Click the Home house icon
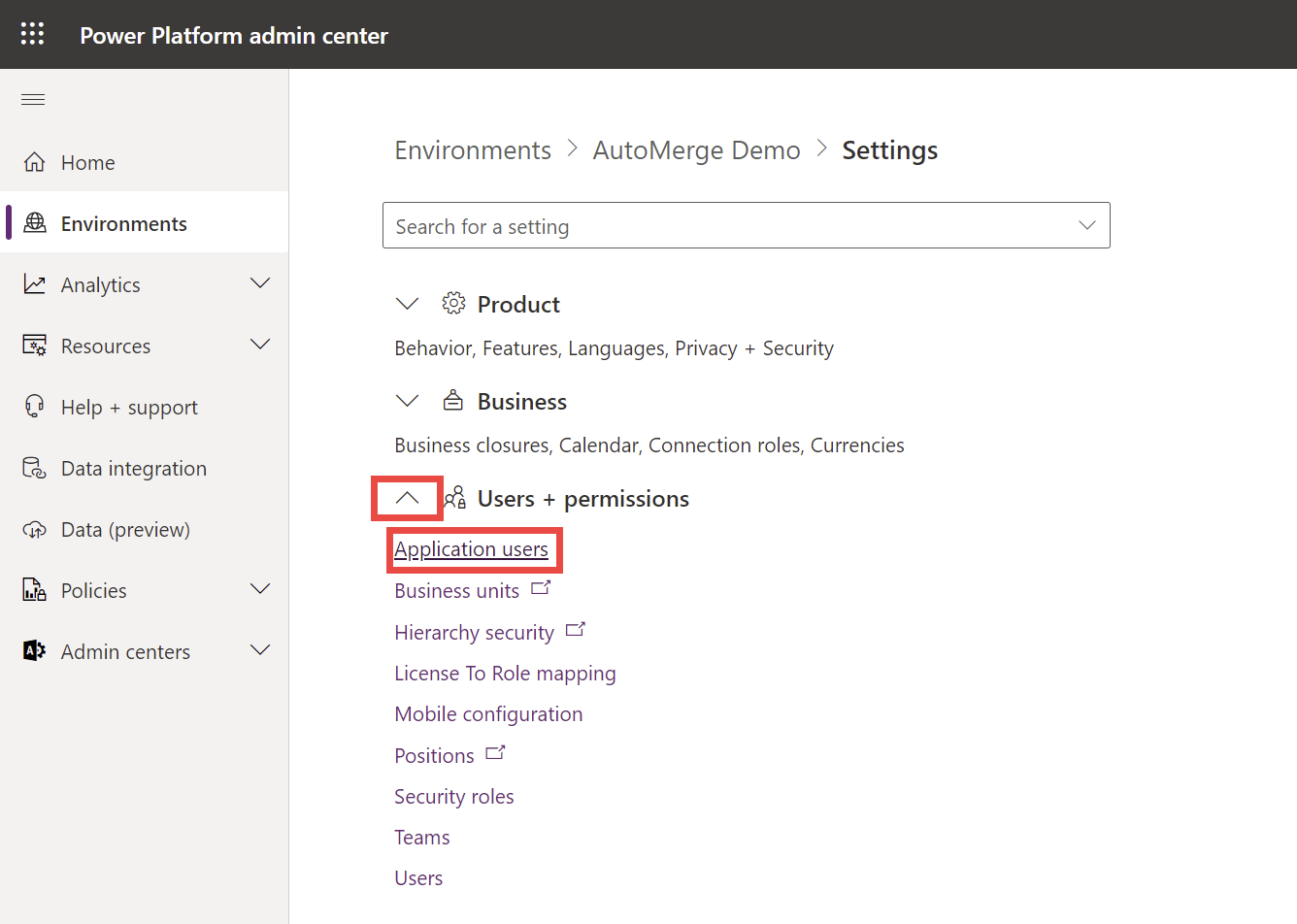The height and width of the screenshot is (924, 1297). point(35,162)
